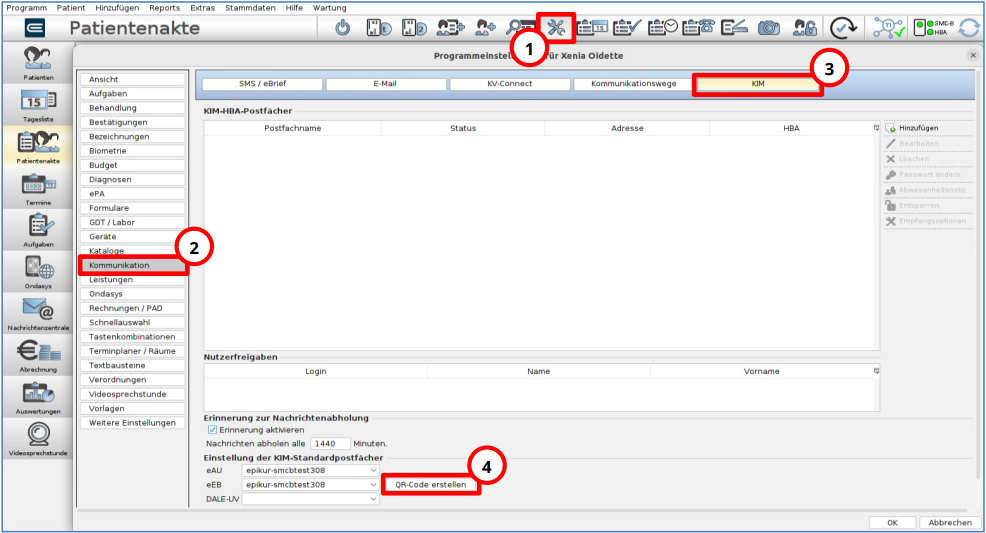This screenshot has width=986, height=533.
Task: Switch to the E-Mail tab
Action: coord(385,83)
